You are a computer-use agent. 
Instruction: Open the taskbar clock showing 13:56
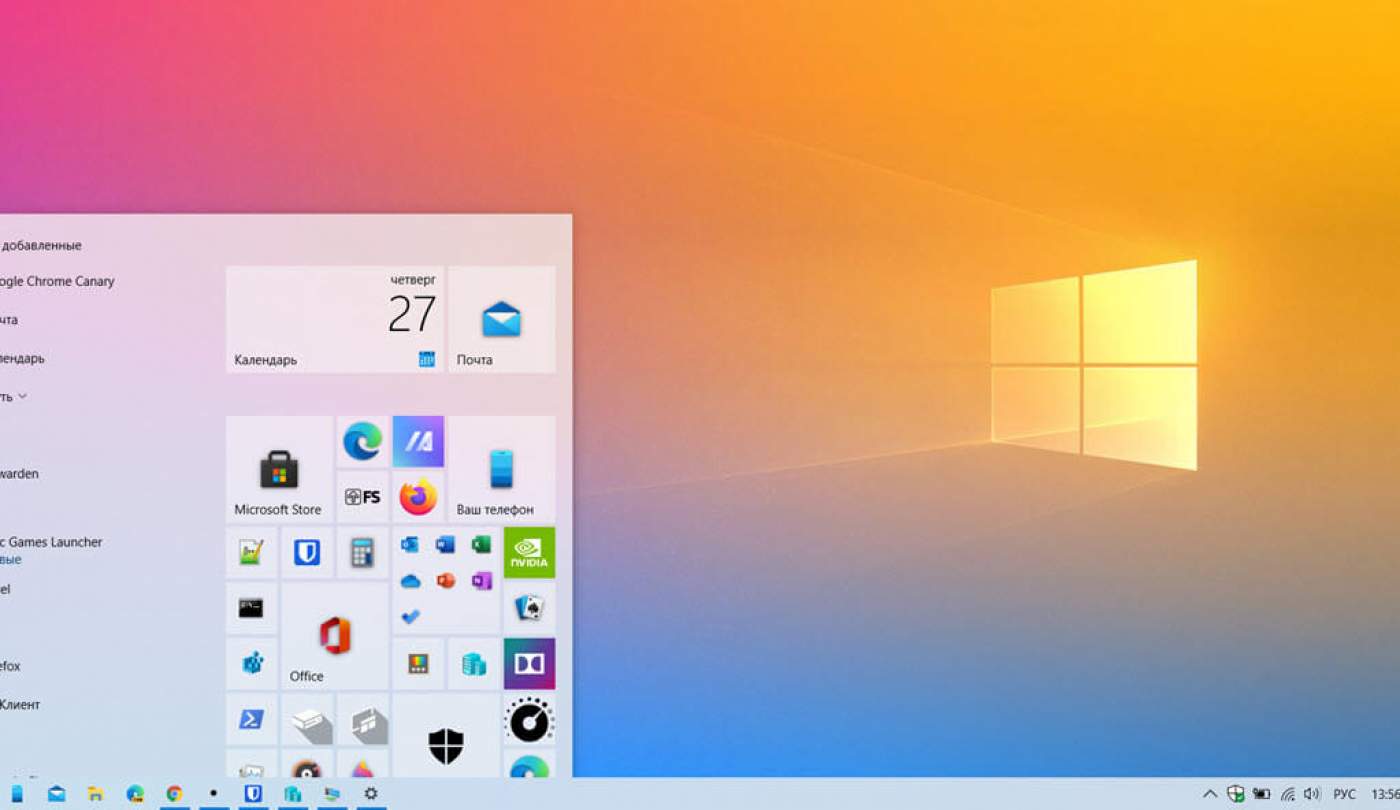[1385, 794]
